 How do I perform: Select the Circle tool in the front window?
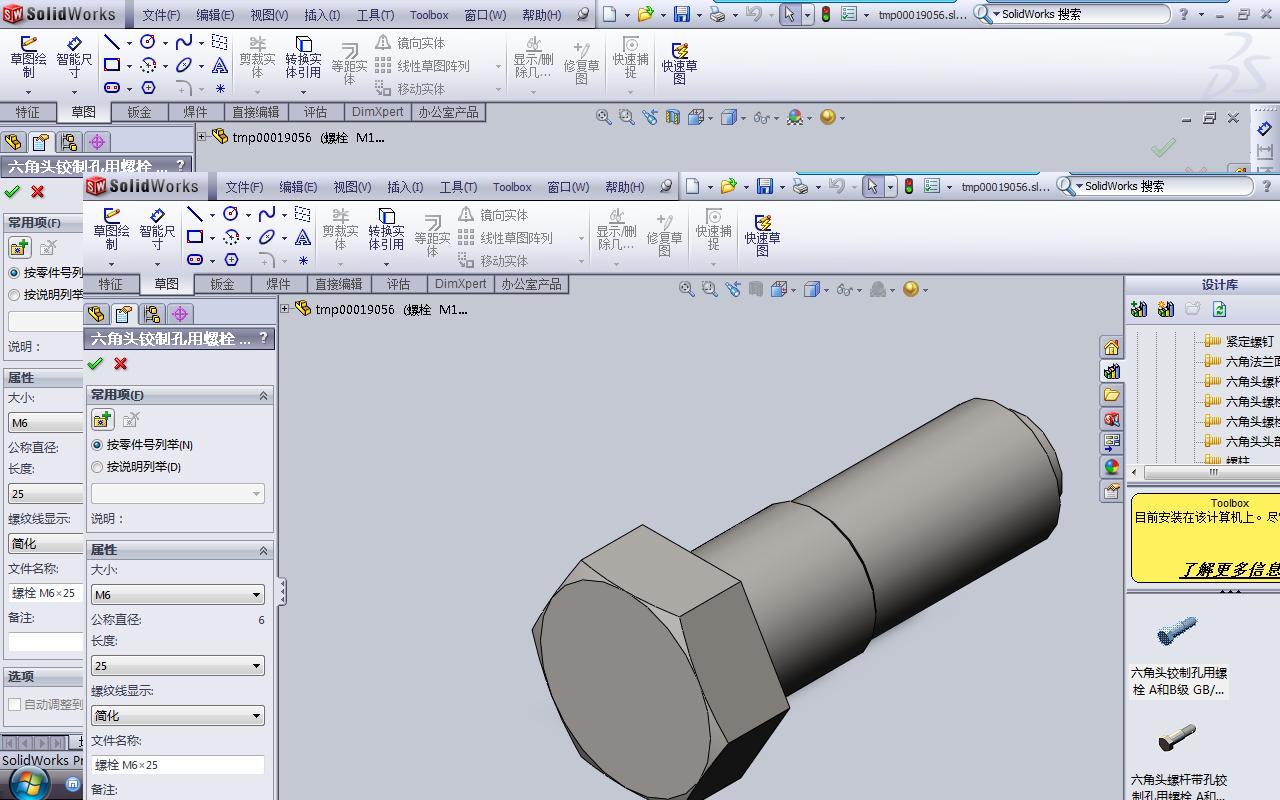coord(231,214)
